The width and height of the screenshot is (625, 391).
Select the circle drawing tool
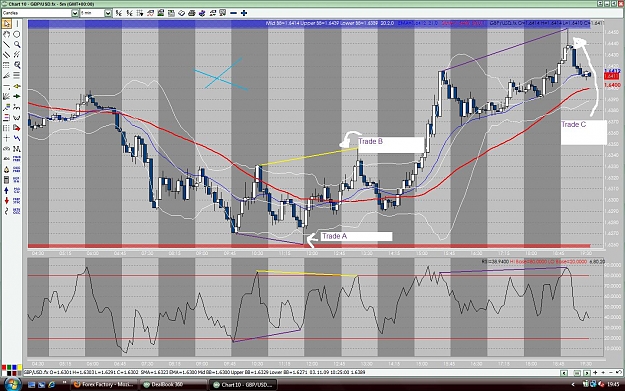[x=17, y=34]
